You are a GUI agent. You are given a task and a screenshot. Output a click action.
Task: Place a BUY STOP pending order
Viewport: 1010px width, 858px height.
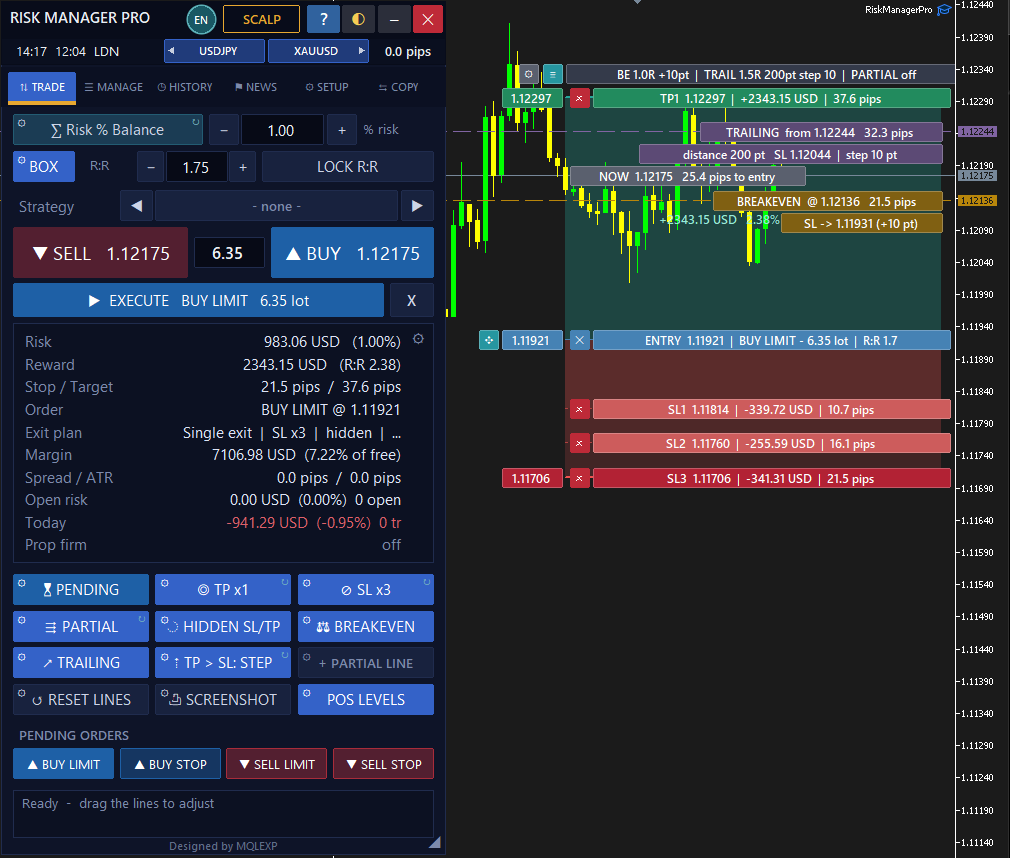coord(170,764)
